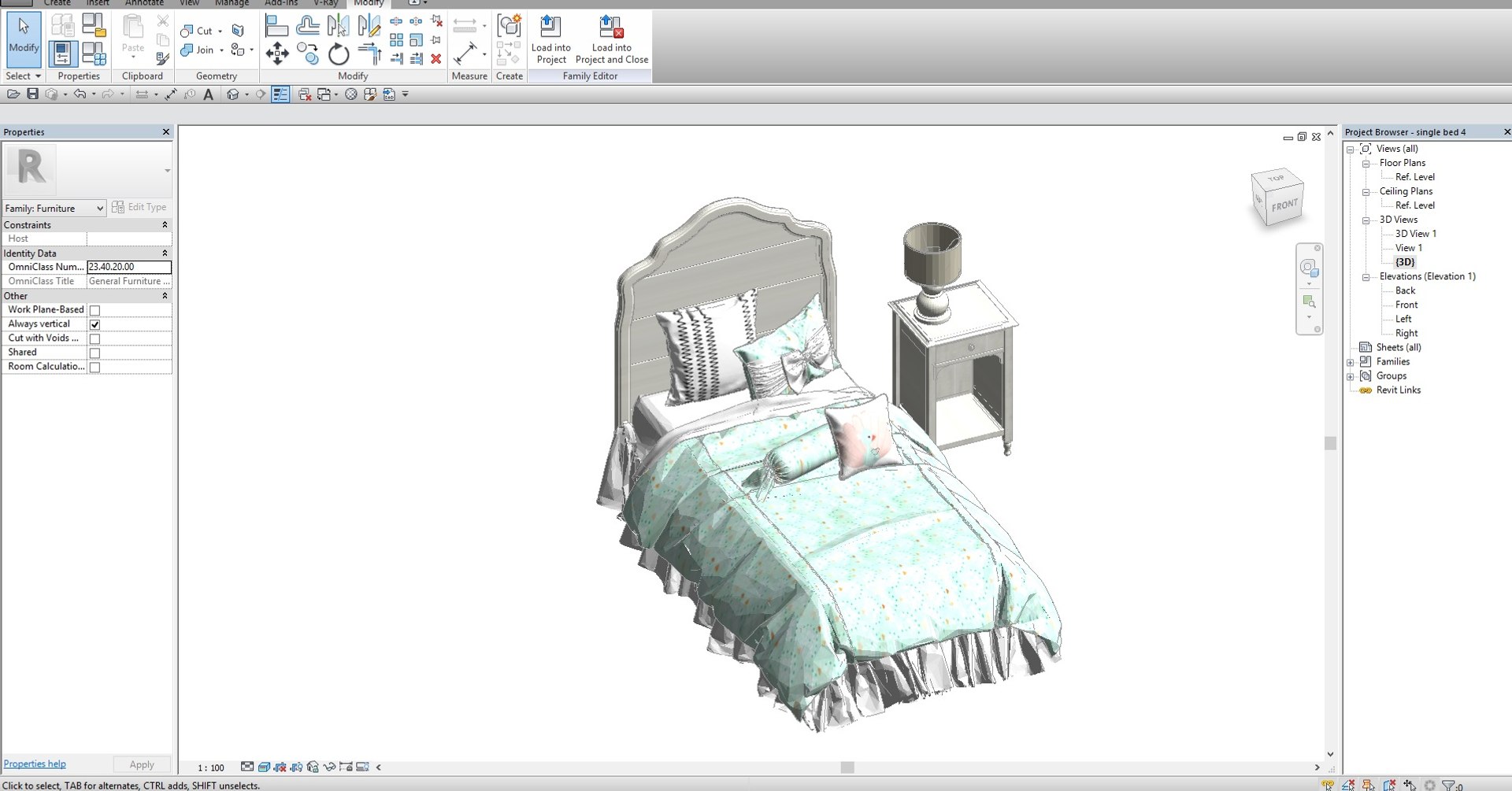Open the Properties help link

(35, 763)
